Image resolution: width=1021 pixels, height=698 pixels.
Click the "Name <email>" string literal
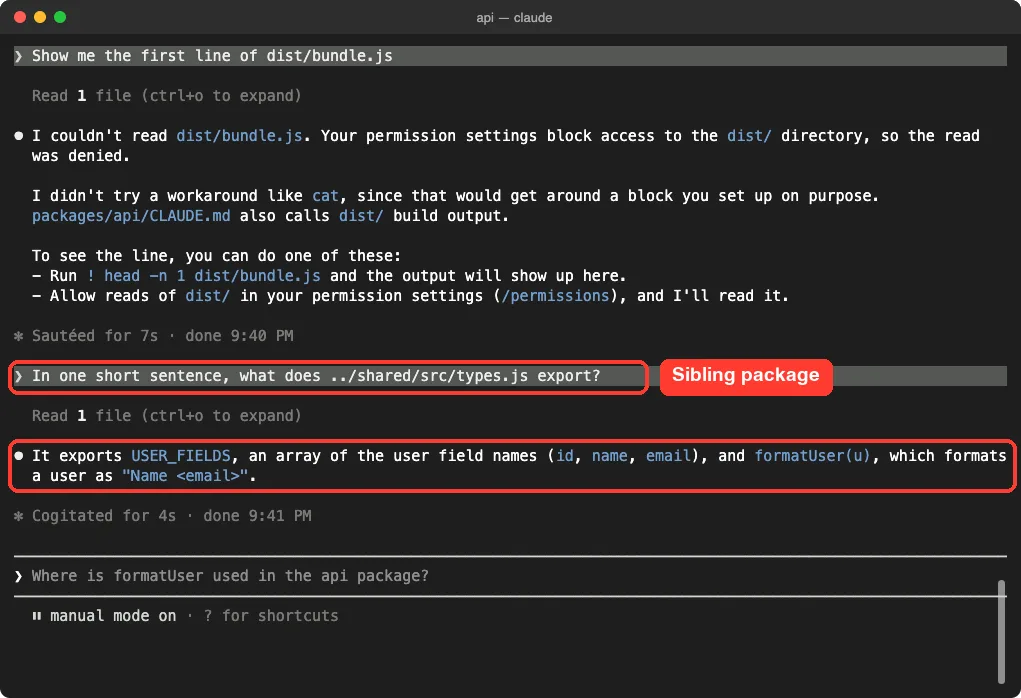point(185,476)
